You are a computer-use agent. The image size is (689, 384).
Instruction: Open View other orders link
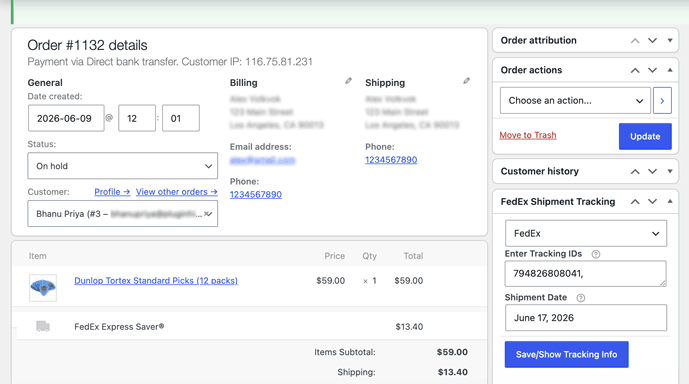tap(176, 192)
